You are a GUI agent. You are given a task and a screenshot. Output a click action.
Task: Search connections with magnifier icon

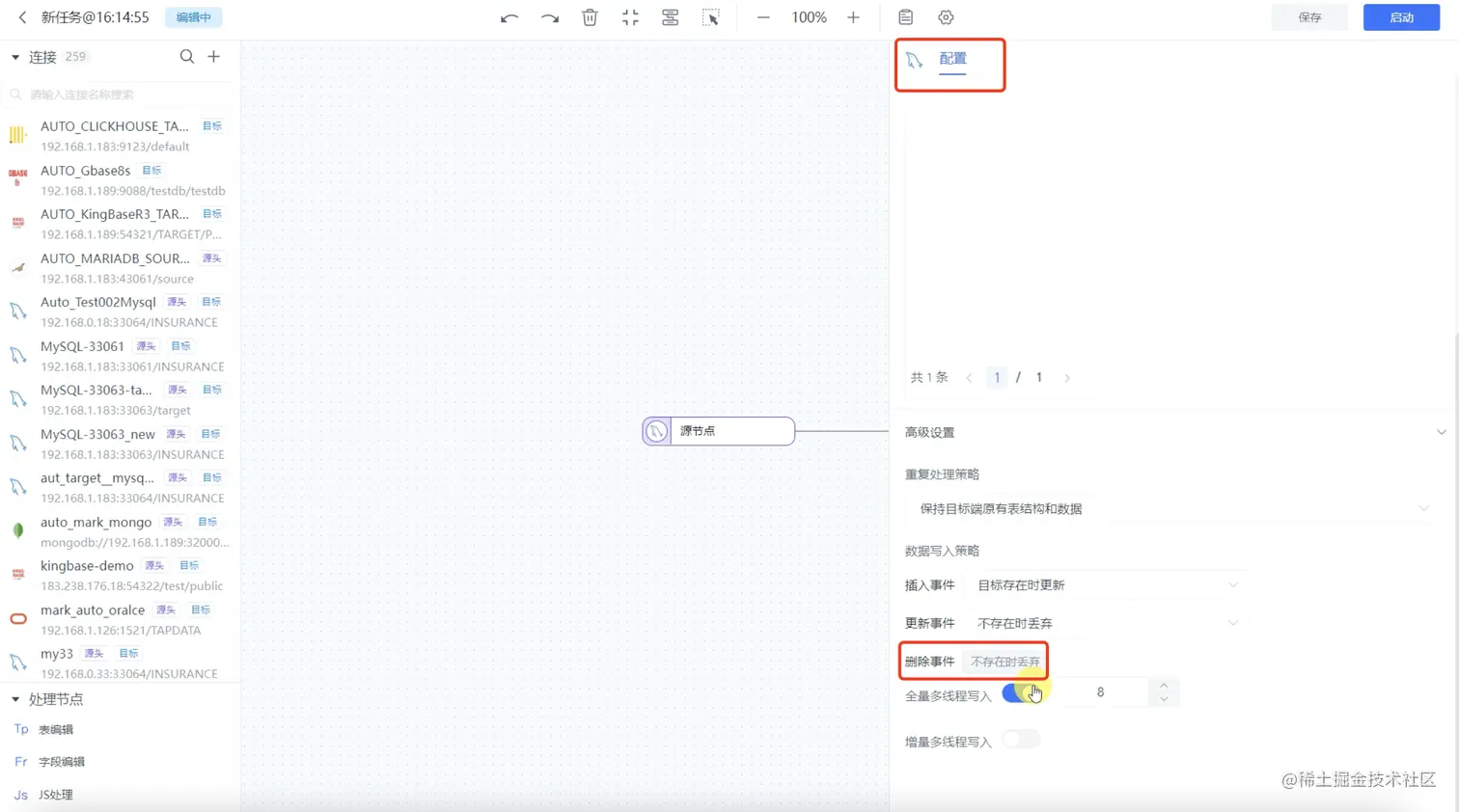pyautogui.click(x=187, y=57)
